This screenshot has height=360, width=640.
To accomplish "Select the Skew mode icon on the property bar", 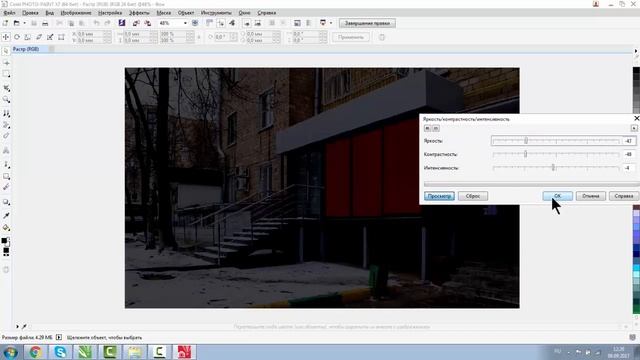I will point(39,37).
